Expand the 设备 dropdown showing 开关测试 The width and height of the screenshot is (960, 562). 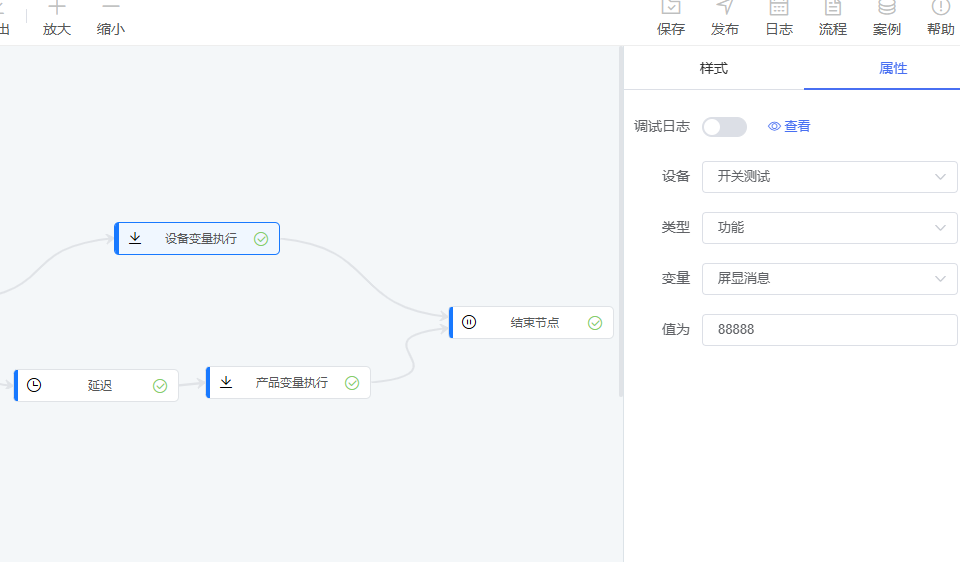pyautogui.click(x=830, y=177)
